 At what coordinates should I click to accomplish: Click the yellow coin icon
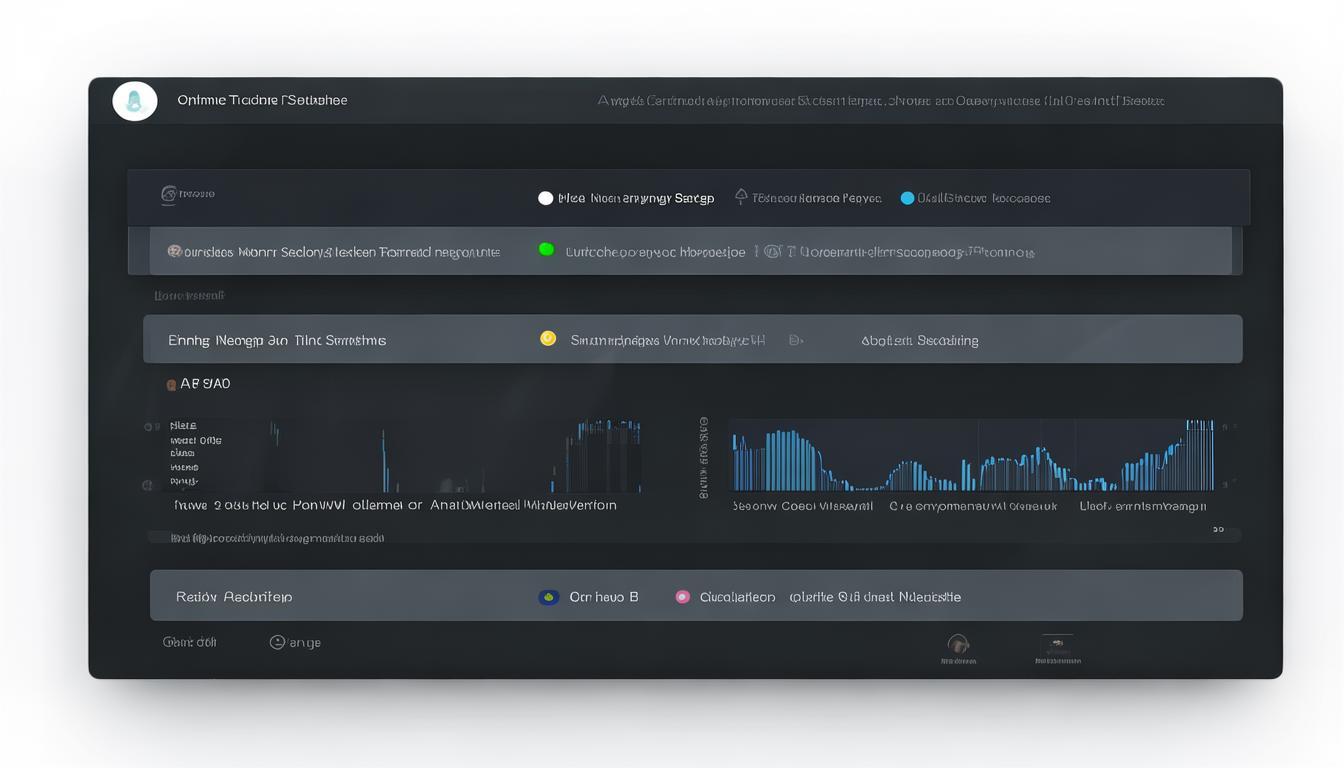(548, 339)
